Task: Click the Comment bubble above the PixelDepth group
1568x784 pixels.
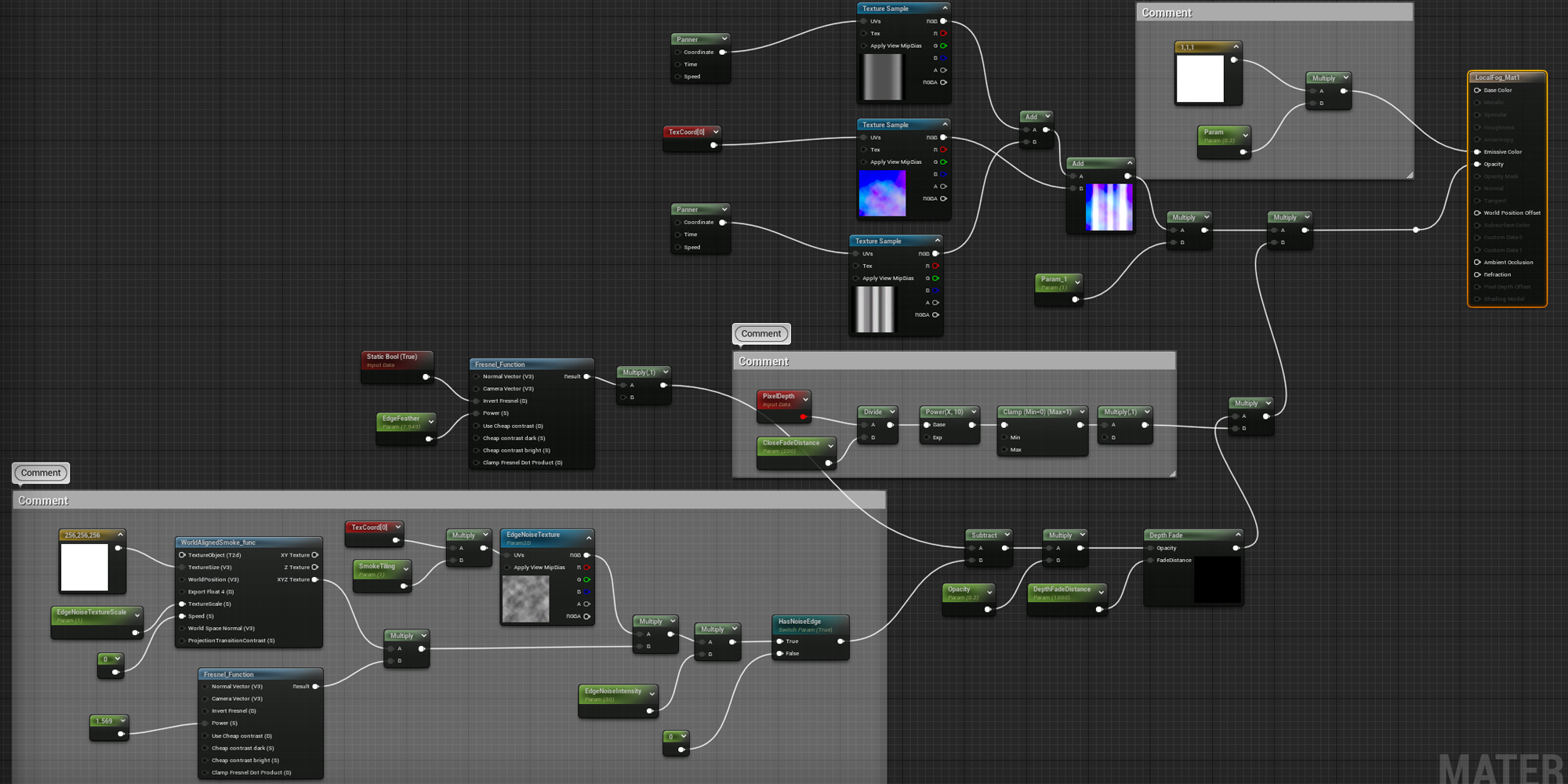Action: coord(761,334)
